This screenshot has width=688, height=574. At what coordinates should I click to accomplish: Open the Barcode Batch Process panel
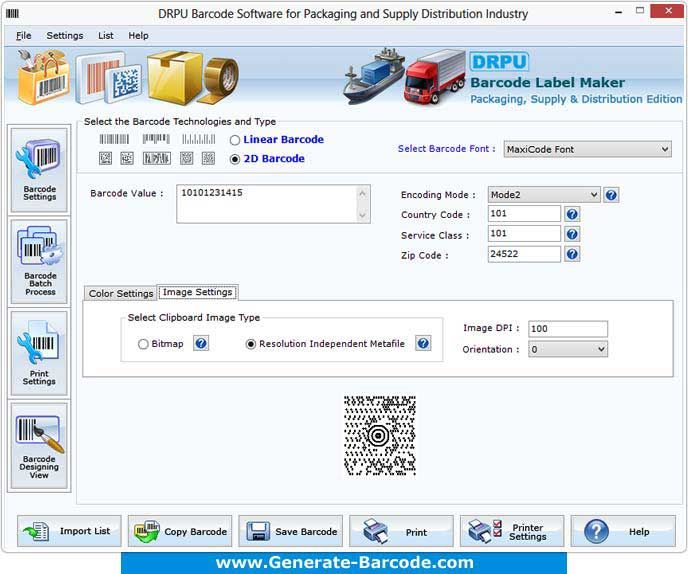(39, 262)
